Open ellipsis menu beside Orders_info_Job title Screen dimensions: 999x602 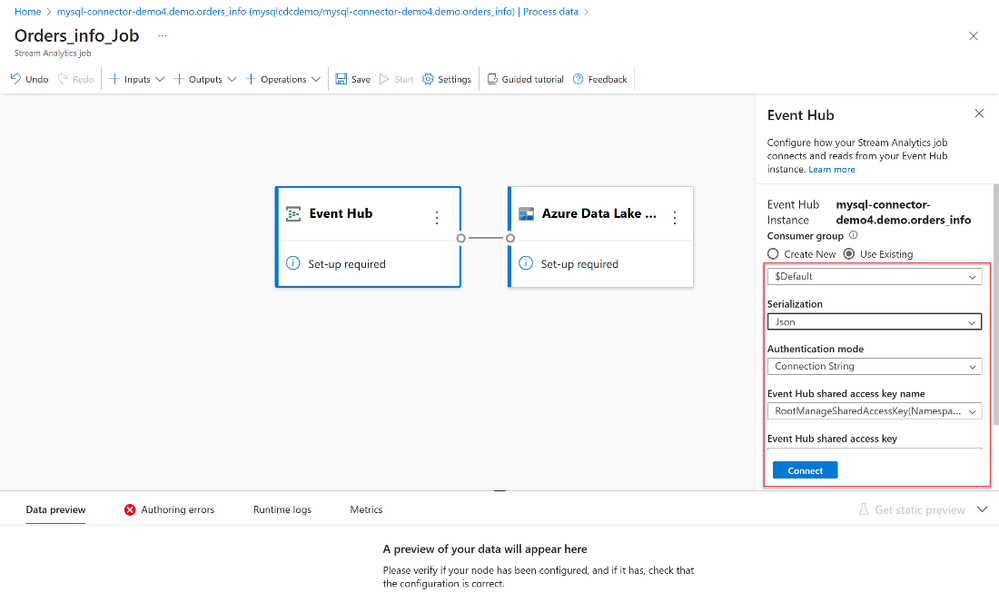[x=162, y=36]
